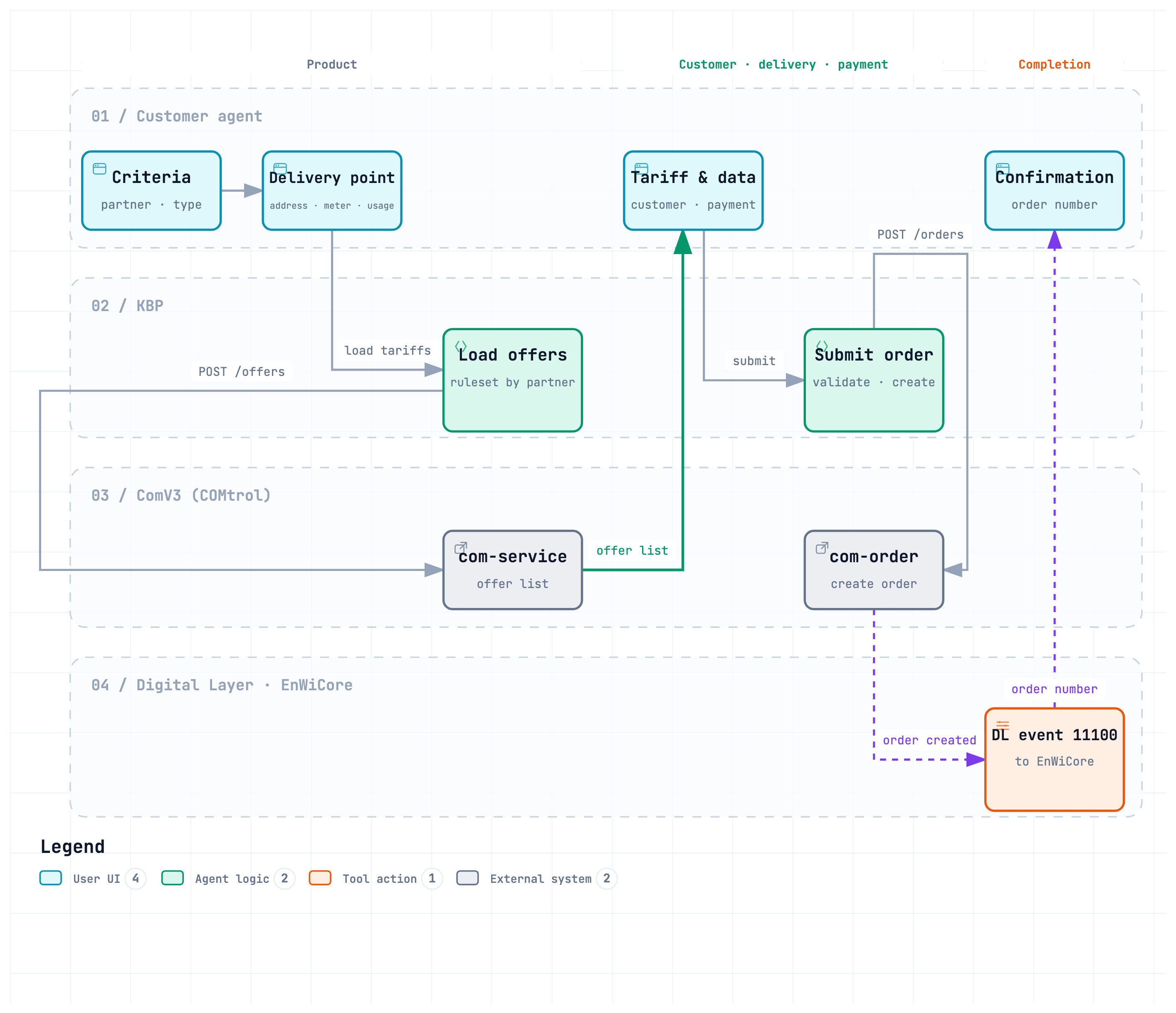The width and height of the screenshot is (1176, 1013).
Task: Select the Criteria node title
Action: (151, 177)
